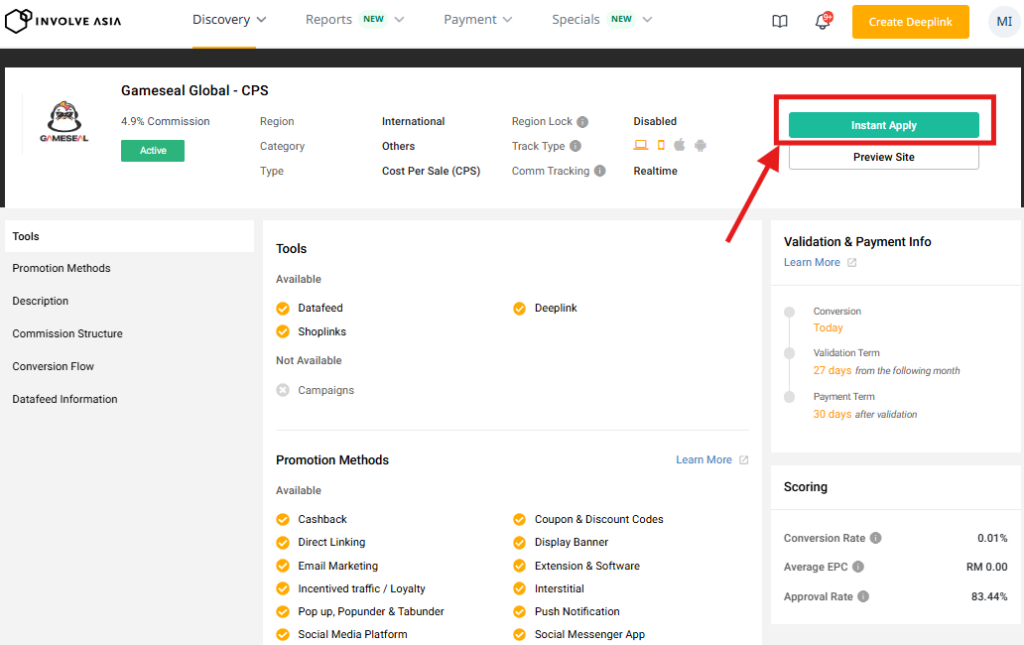The height and width of the screenshot is (645, 1024).
Task: Click the Create Deeplink button
Action: [x=910, y=22]
